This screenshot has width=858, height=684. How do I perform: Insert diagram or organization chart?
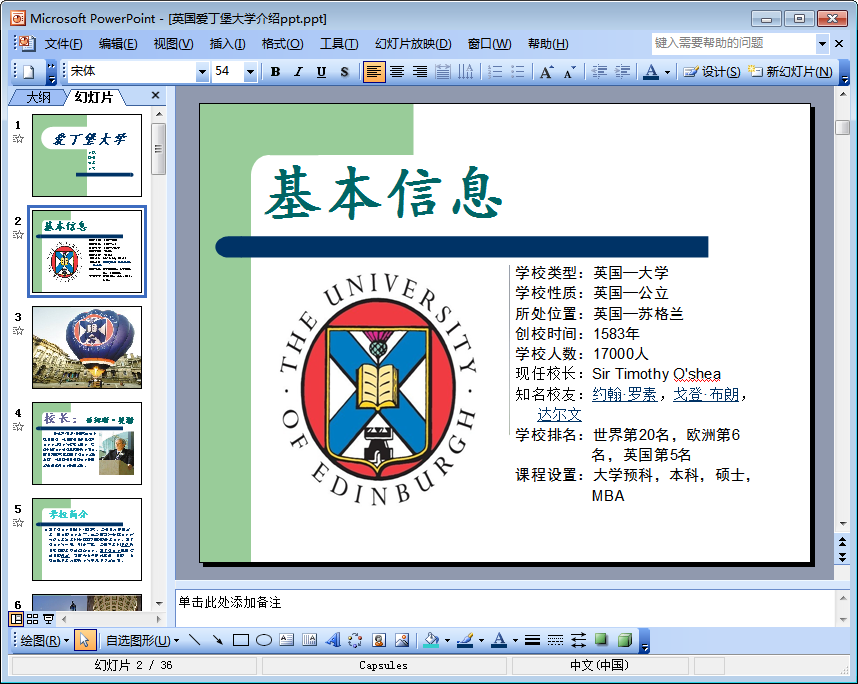(356, 640)
